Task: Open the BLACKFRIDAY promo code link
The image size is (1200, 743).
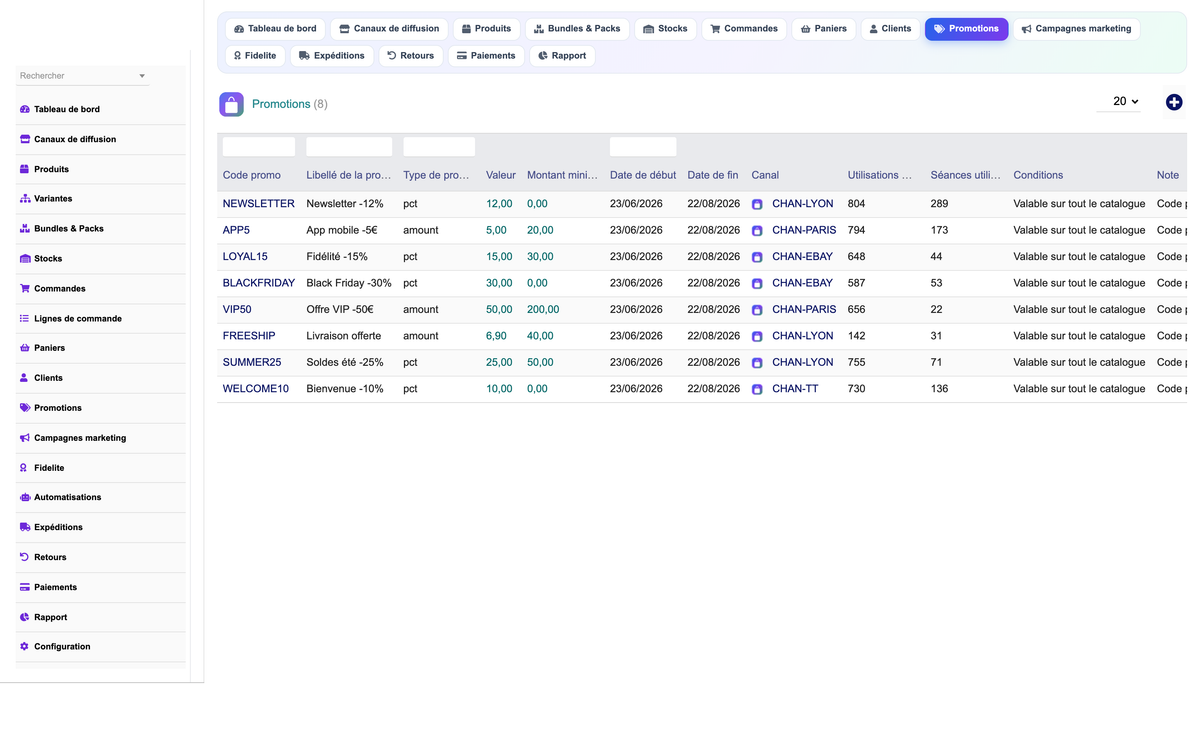Action: [x=259, y=283]
